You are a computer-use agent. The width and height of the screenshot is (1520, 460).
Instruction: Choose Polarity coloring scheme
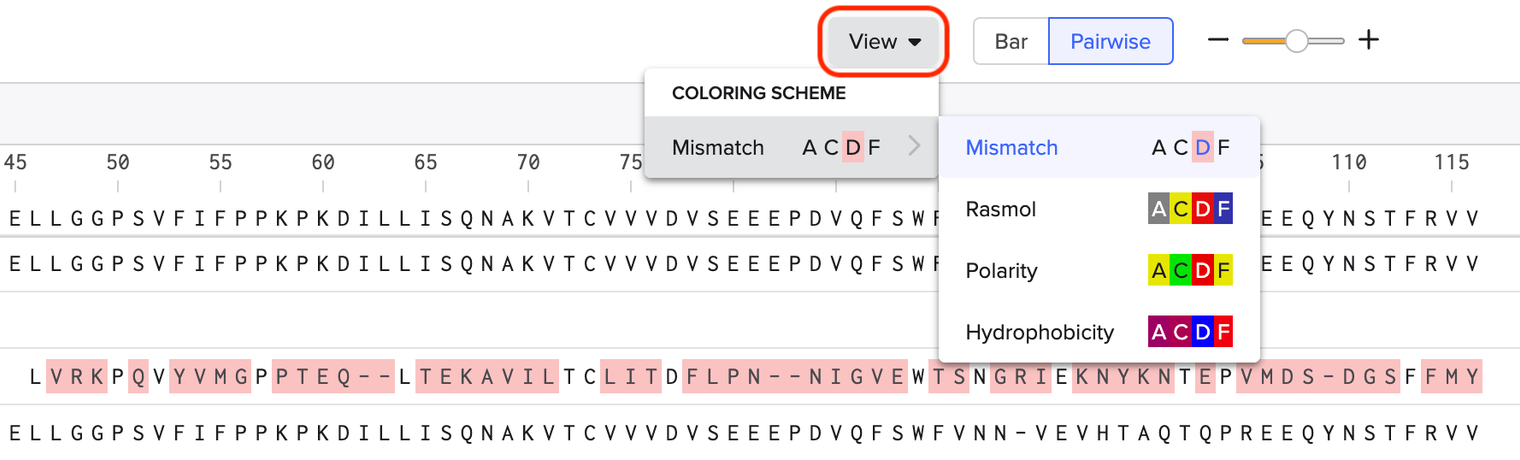1002,271
